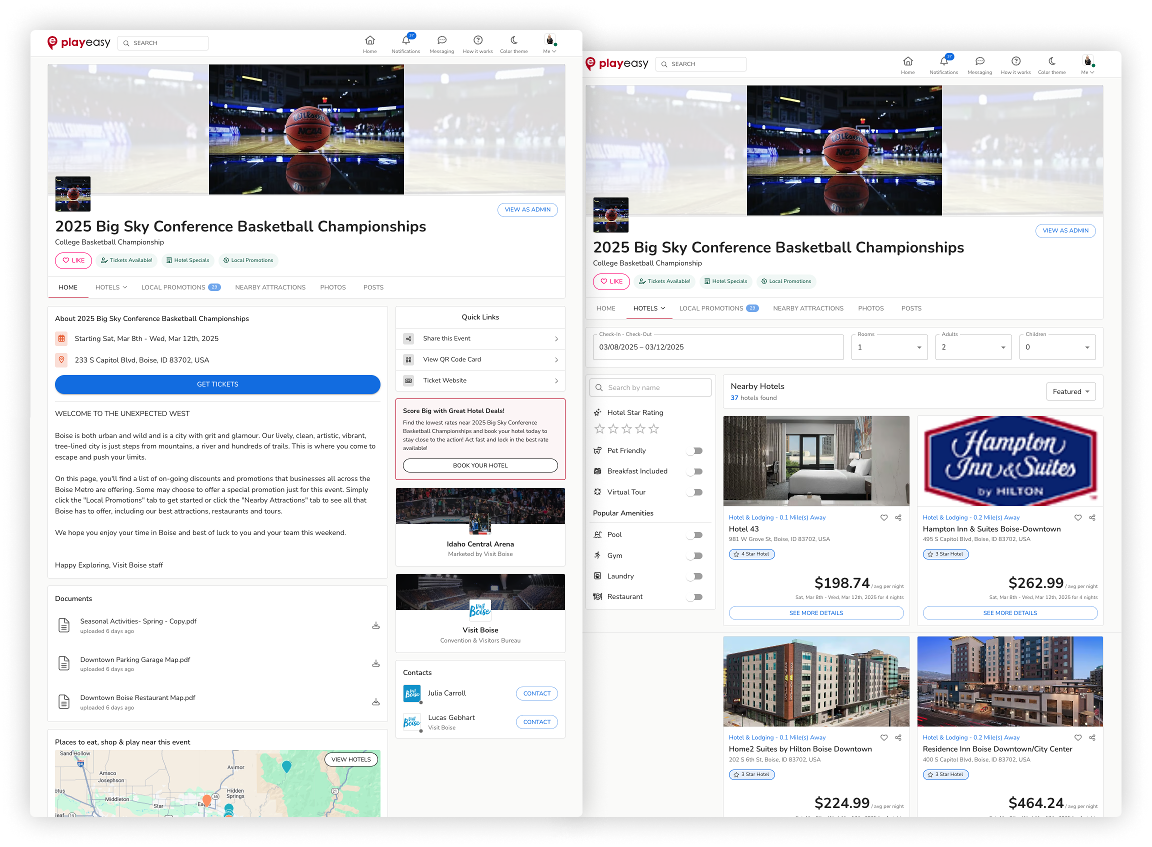Click Check-In Check-Out date field

click(718, 347)
